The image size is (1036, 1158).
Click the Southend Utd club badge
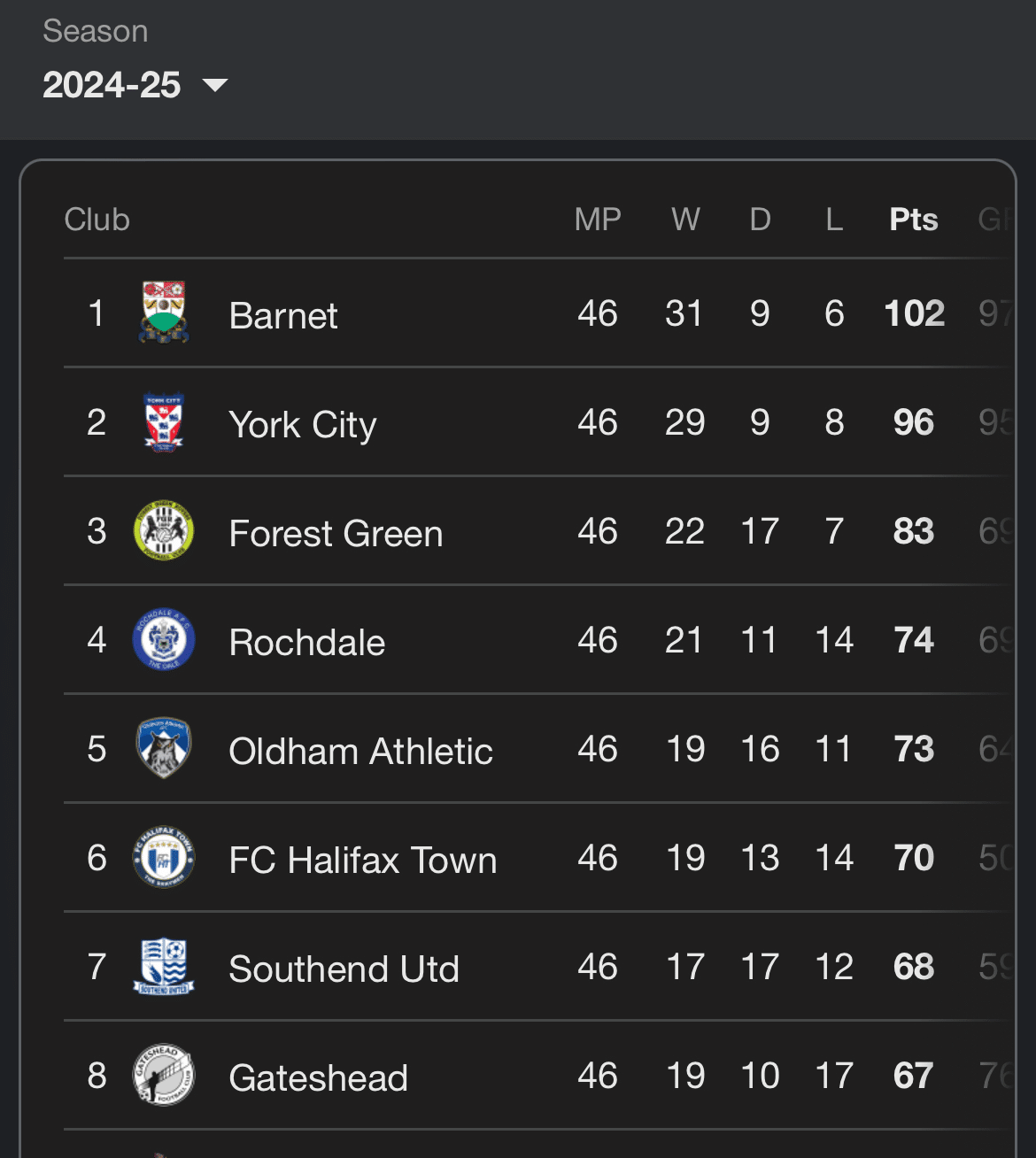(x=164, y=967)
